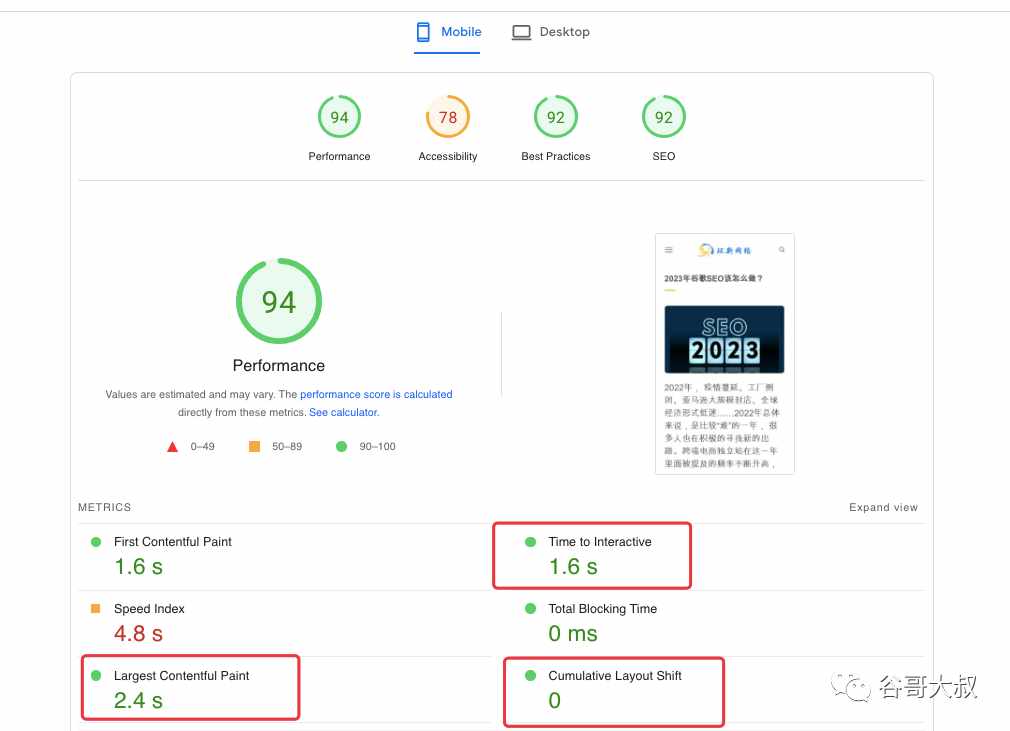
Task: Click the 2.4 s Largest Contentful Paint value
Action: 138,701
